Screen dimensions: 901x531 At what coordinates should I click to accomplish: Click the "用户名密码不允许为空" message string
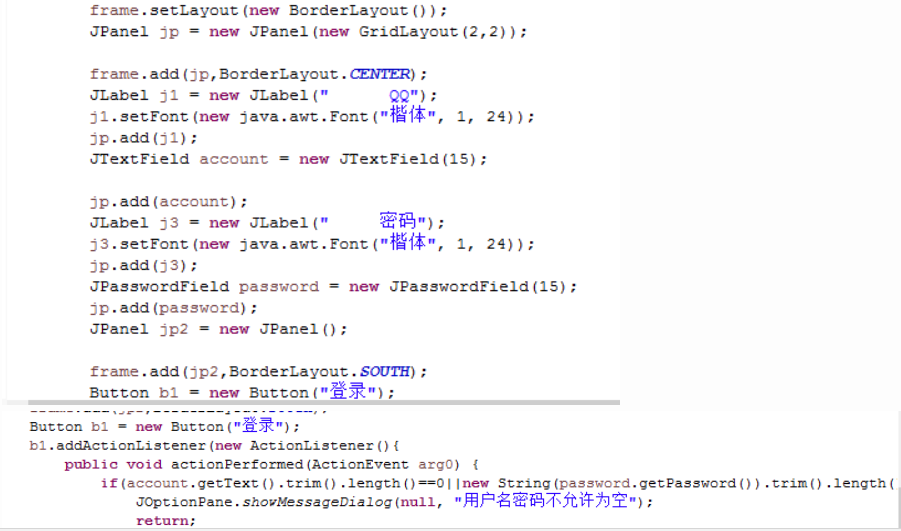click(x=546, y=502)
